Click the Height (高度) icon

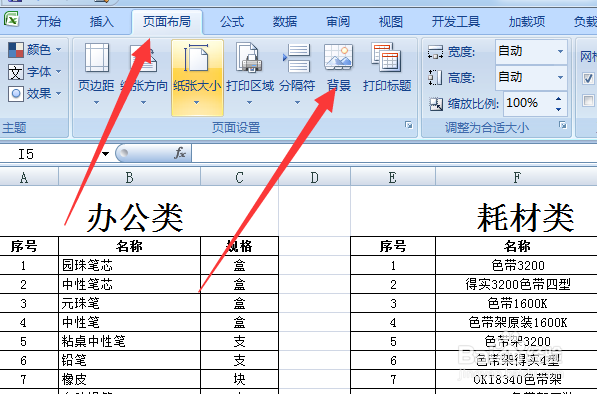(x=435, y=77)
